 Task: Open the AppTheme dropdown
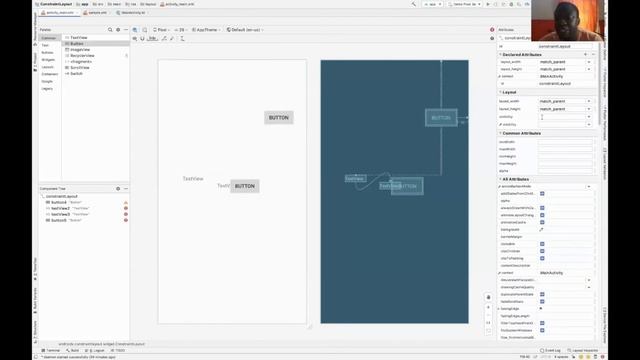point(206,30)
